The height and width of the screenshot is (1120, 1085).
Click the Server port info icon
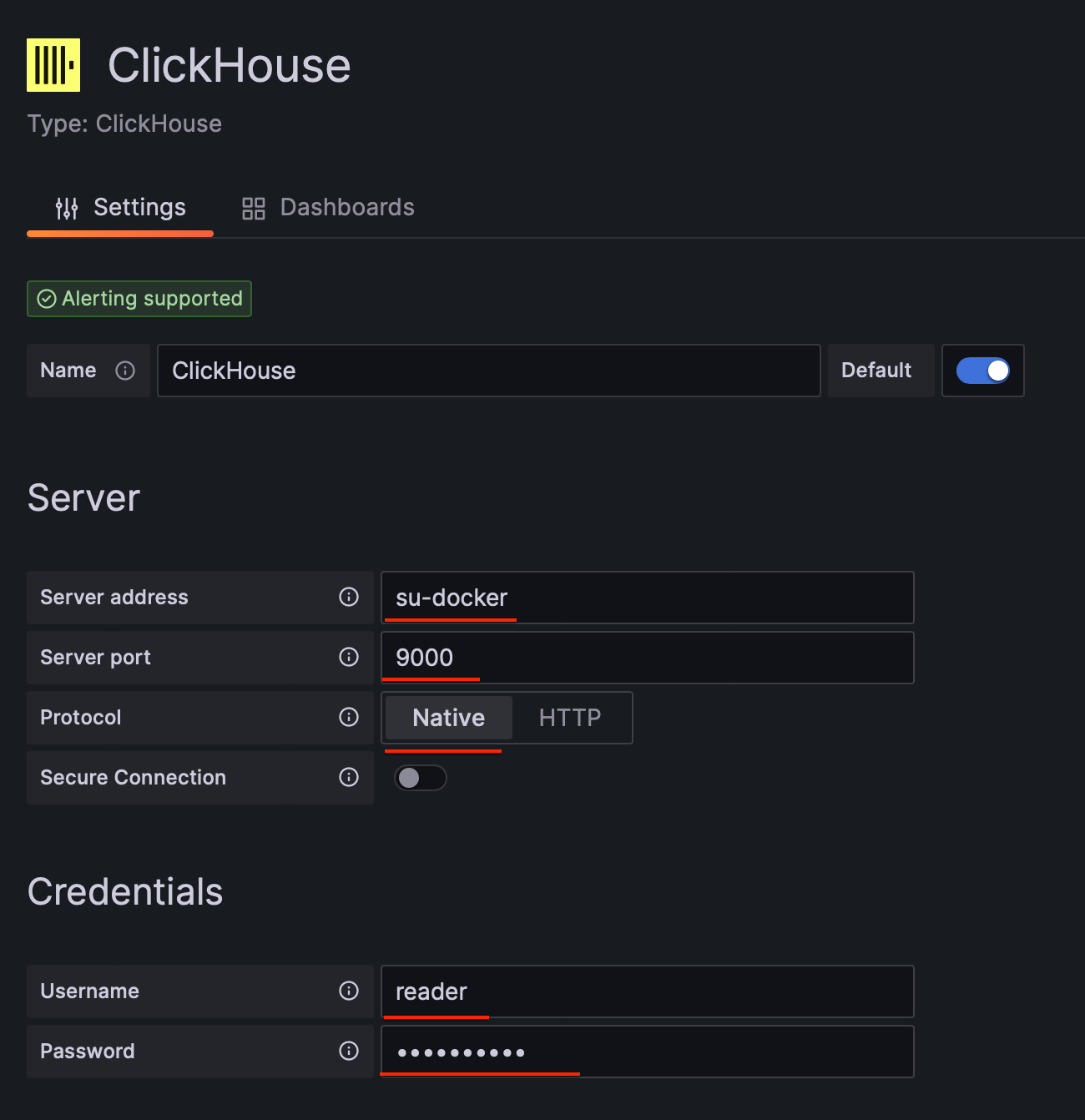pyautogui.click(x=349, y=657)
